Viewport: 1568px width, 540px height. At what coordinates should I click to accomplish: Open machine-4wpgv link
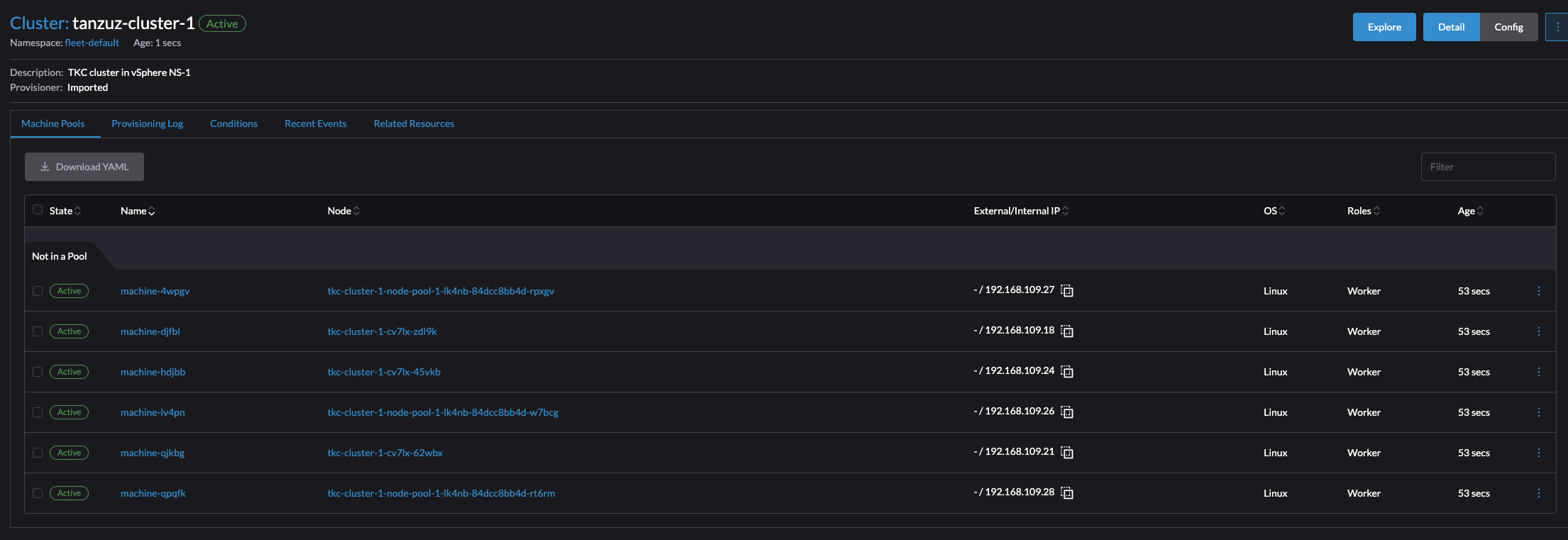tap(155, 291)
